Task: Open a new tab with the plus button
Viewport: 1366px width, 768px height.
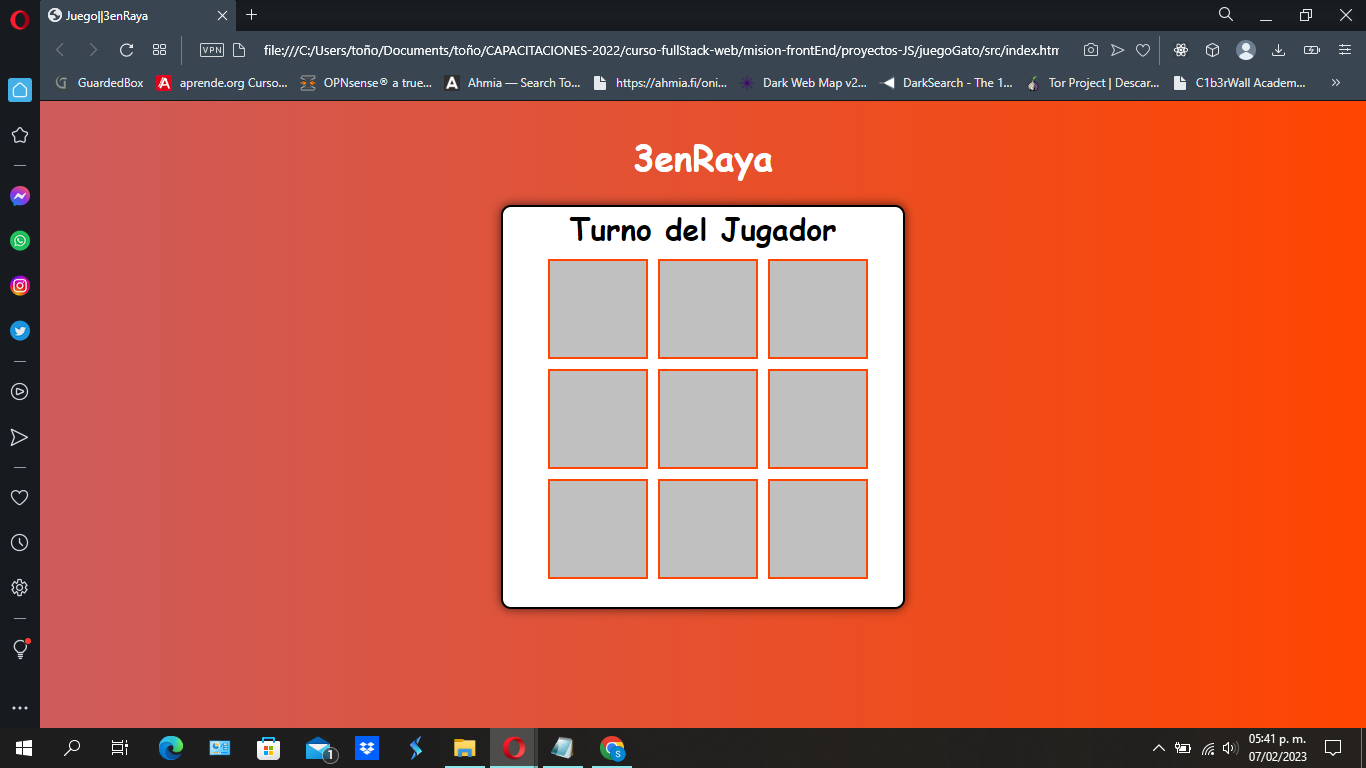Action: pyautogui.click(x=251, y=15)
